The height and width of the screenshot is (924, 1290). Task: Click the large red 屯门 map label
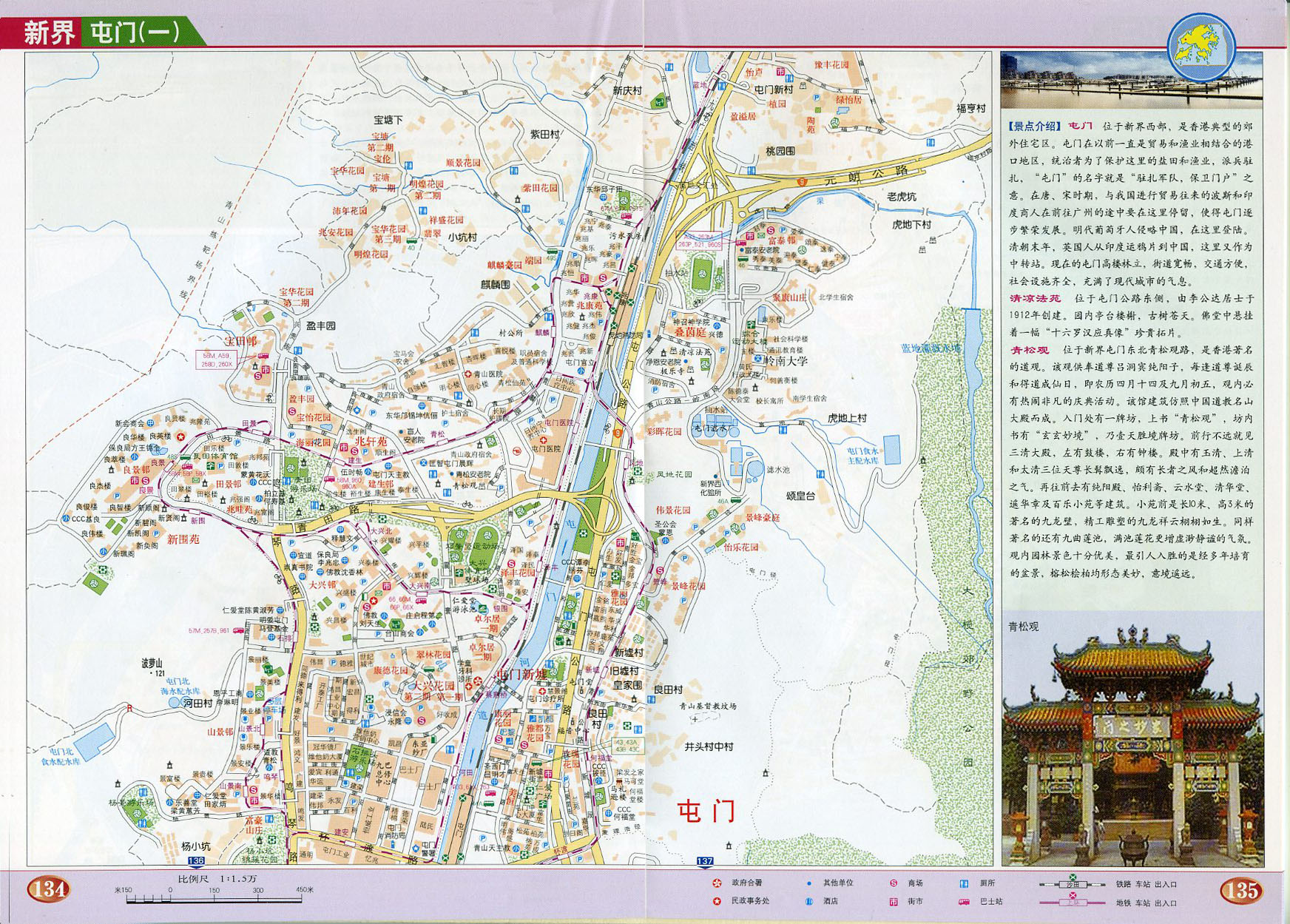pyautogui.click(x=706, y=811)
